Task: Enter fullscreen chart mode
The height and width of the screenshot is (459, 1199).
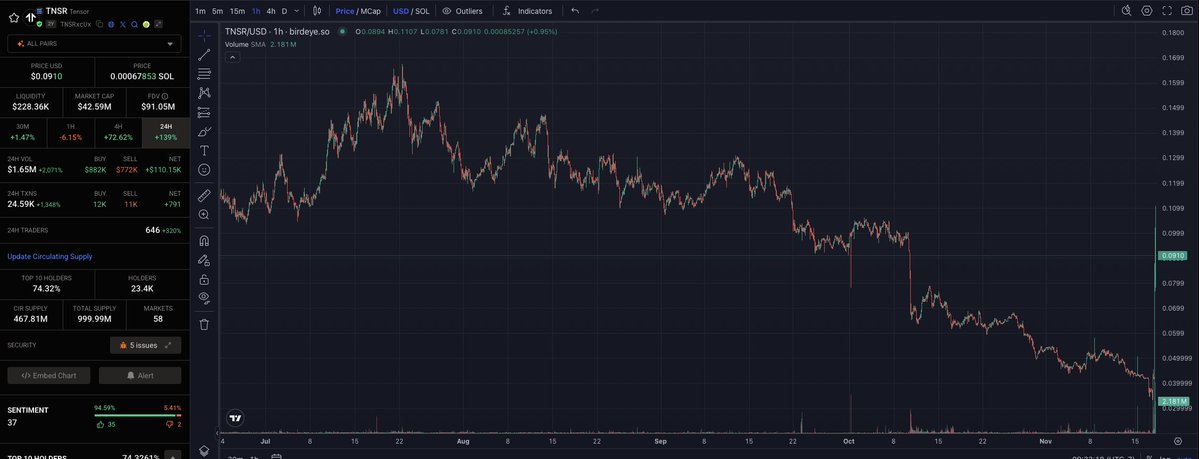Action: [x=1167, y=11]
